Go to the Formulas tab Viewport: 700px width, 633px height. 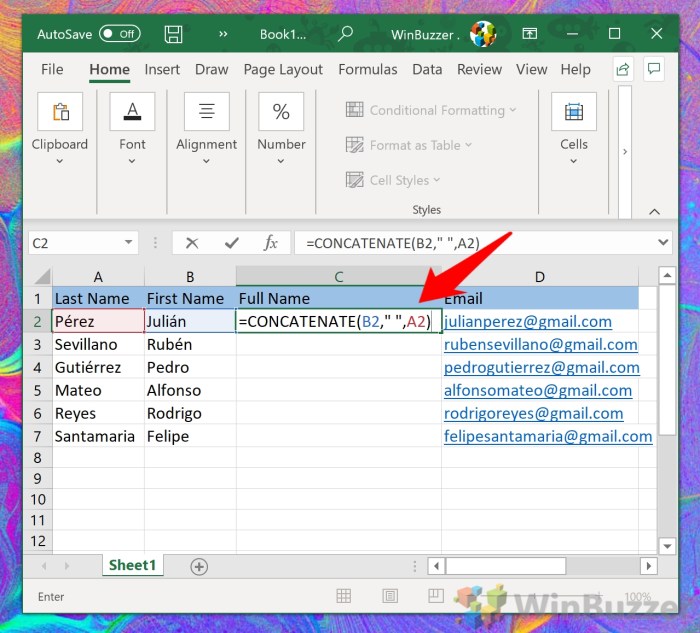[368, 69]
